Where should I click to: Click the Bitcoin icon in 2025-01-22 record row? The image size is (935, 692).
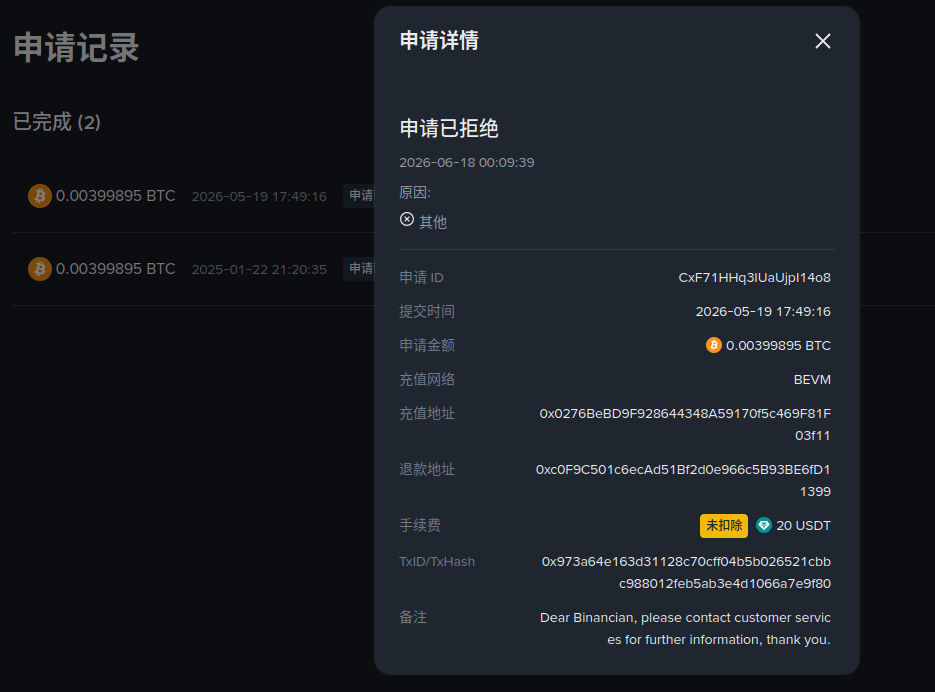pyautogui.click(x=40, y=269)
